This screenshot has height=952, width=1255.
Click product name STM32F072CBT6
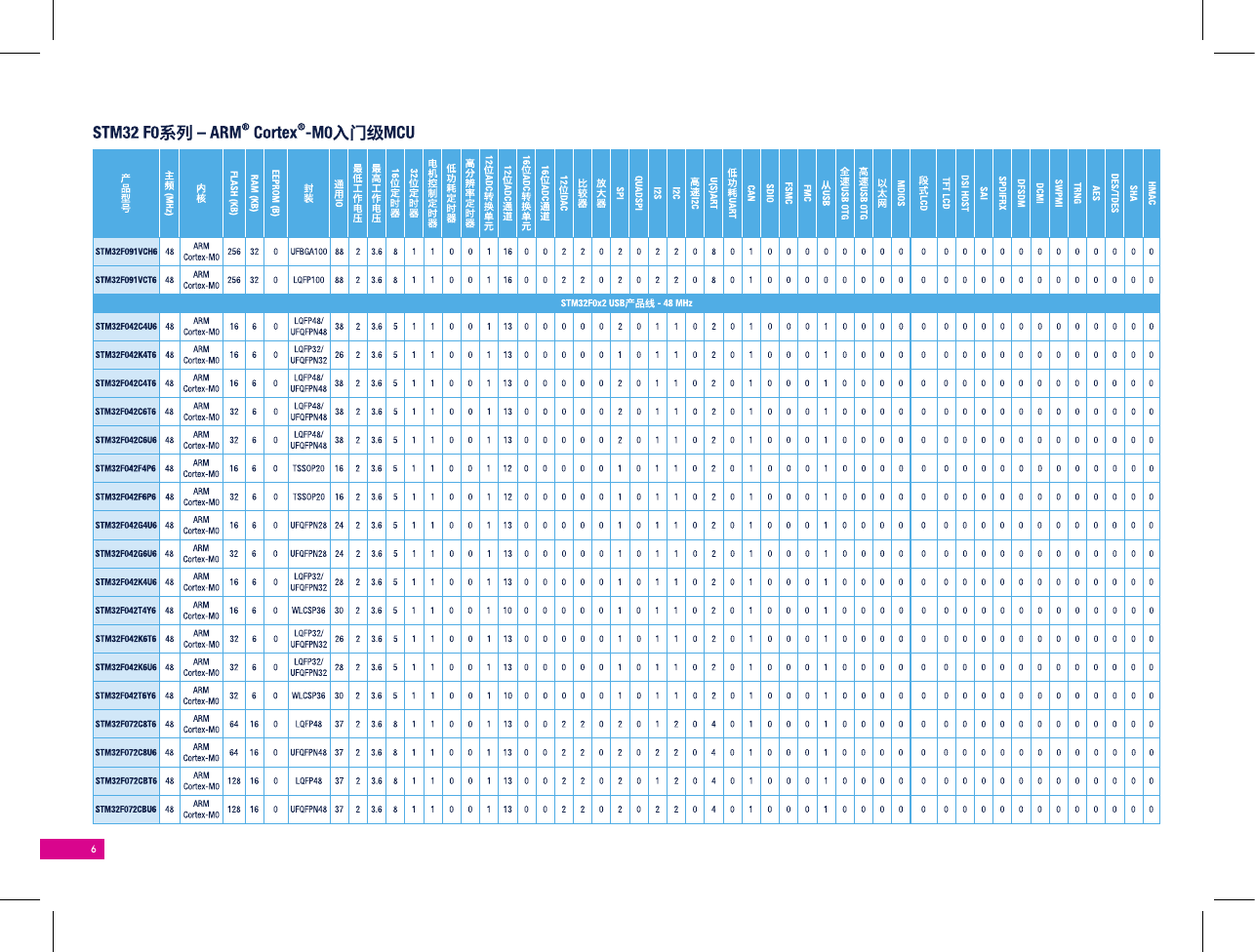tap(126, 780)
